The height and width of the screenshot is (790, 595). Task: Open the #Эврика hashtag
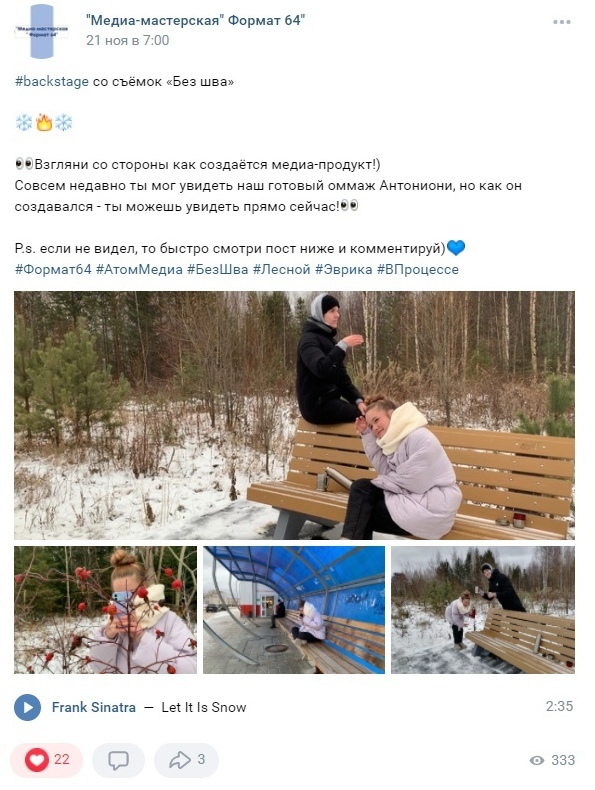pos(344,270)
